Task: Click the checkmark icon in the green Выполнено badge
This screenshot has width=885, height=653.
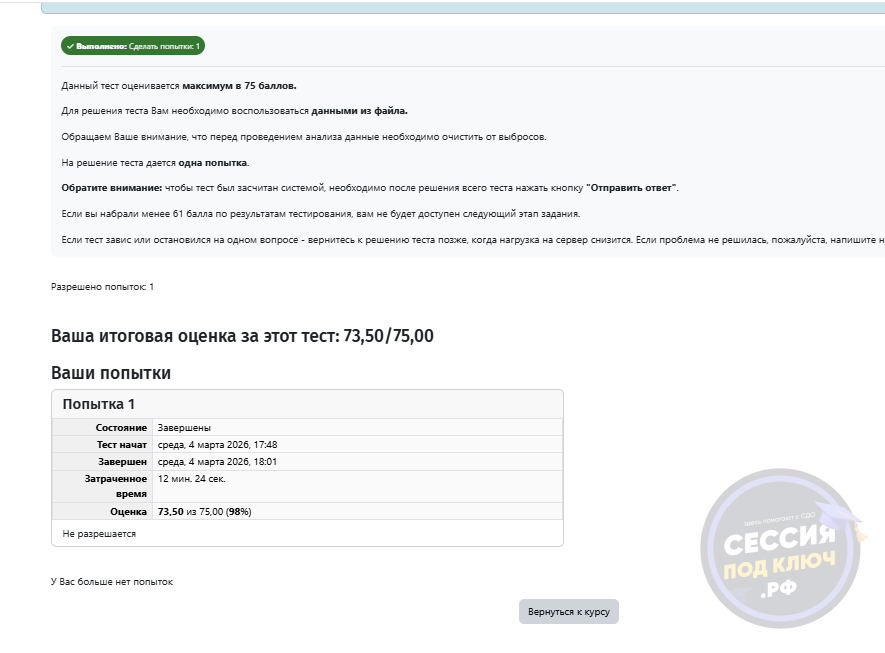Action: coord(70,47)
